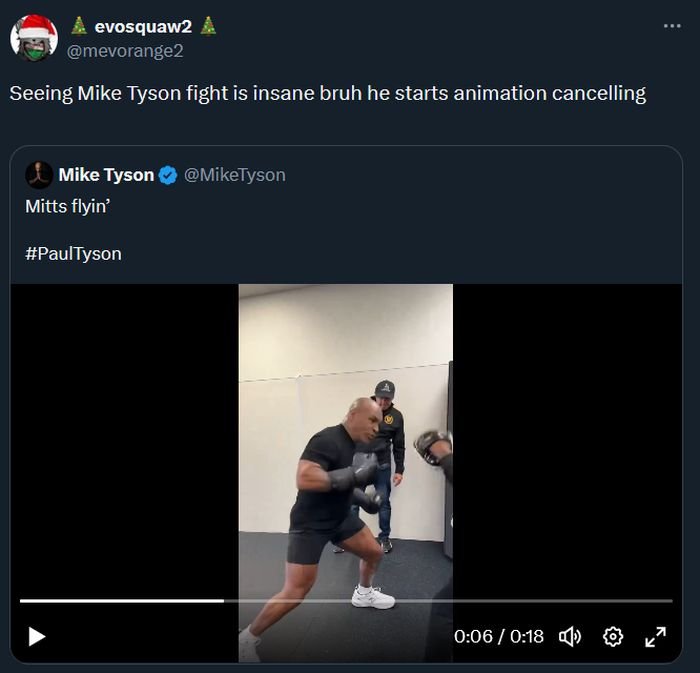The image size is (700, 673).
Task: Open the evosquaw2 display name link
Action: click(x=143, y=27)
